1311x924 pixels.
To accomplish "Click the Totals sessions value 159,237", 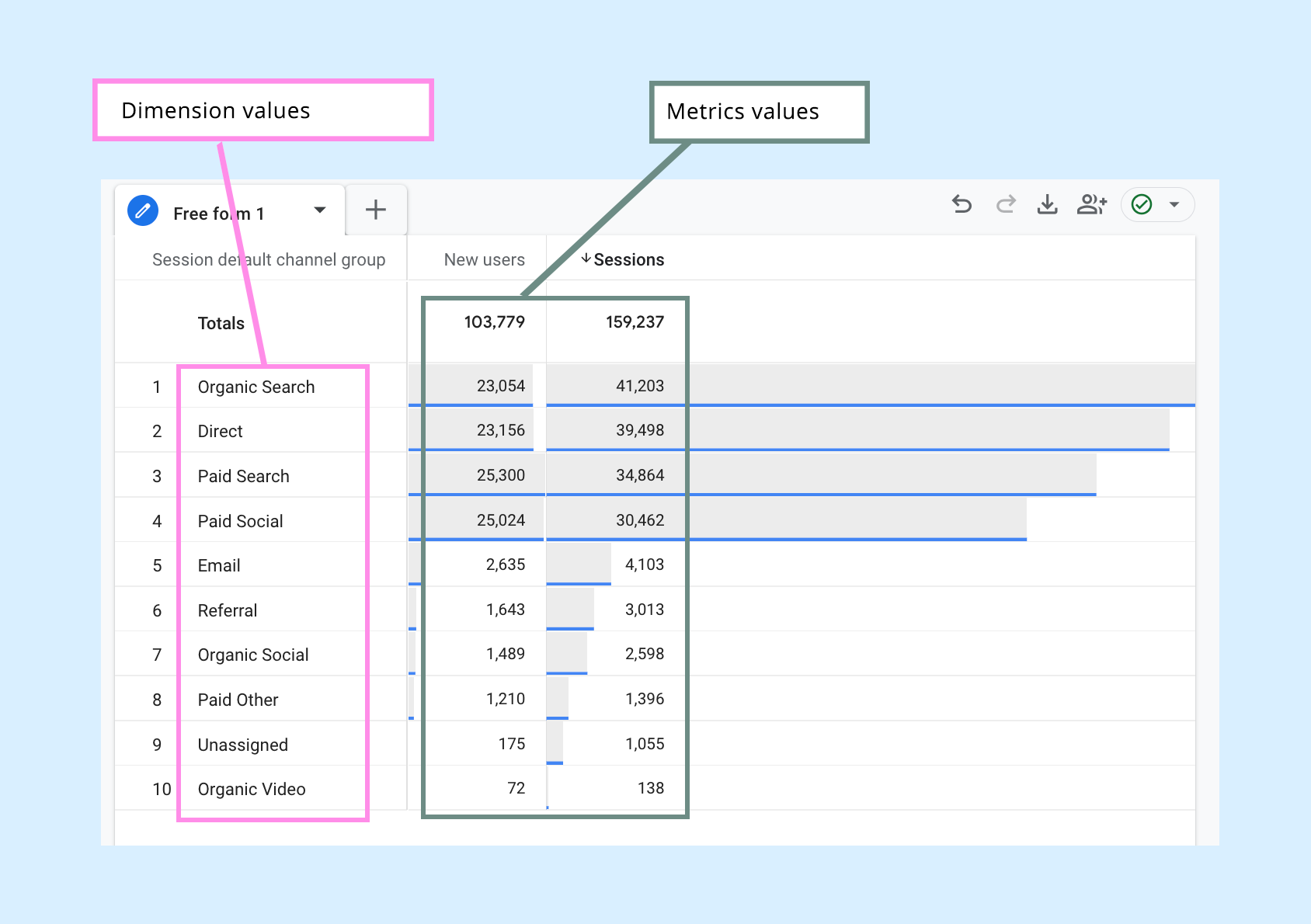I will click(x=635, y=321).
